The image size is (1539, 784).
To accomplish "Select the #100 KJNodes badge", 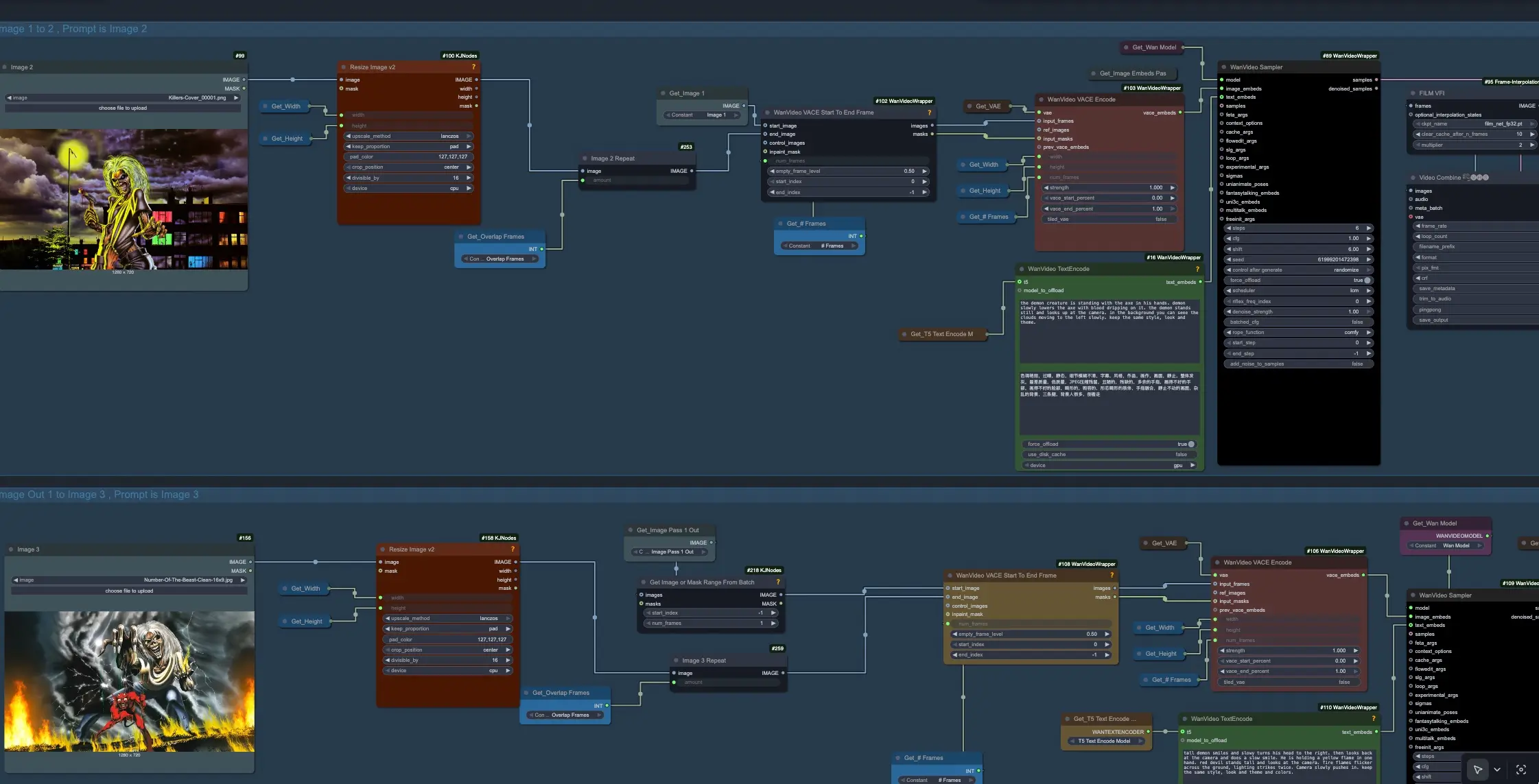I will click(x=460, y=56).
